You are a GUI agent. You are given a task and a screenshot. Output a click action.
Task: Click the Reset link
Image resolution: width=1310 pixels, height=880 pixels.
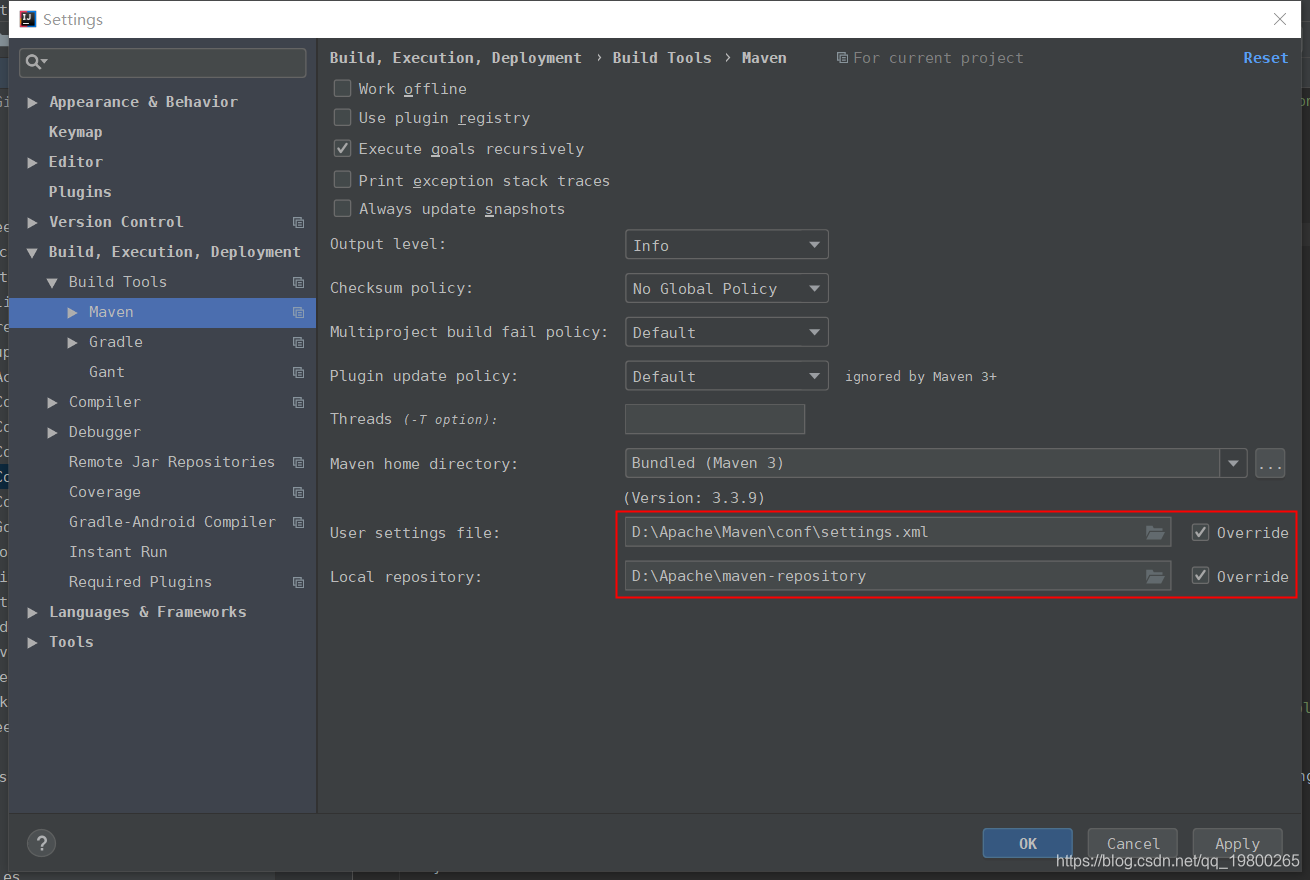coord(1266,58)
